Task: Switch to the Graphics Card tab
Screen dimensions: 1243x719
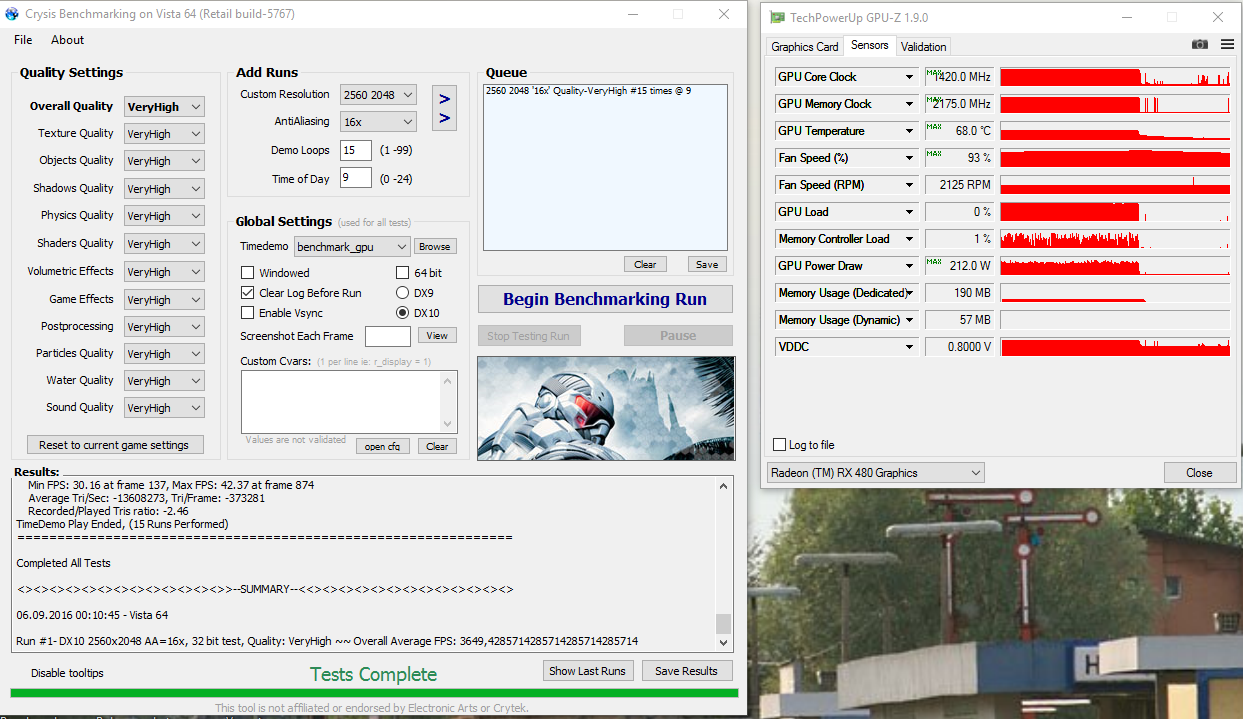Action: [x=805, y=47]
